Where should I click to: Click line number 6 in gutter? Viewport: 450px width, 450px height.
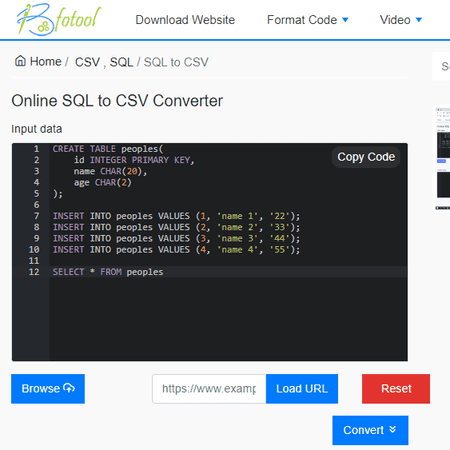point(36,205)
